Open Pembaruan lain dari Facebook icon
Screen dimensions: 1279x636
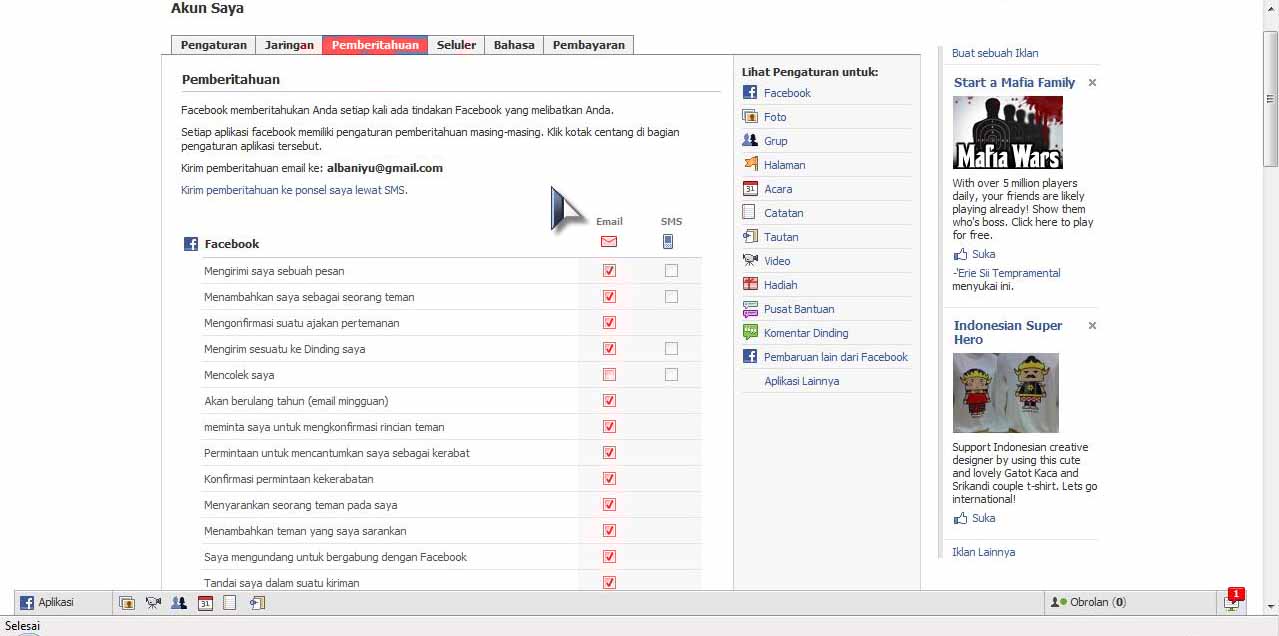pos(750,357)
